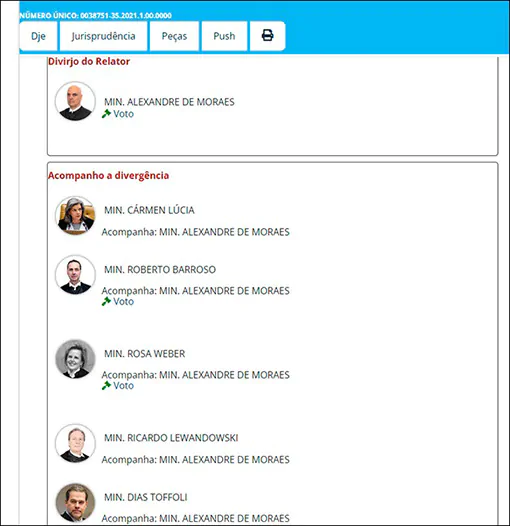Open Dias Toffoli portrait photo
Screen dimensions: 510x526
pyautogui.click(x=75, y=503)
